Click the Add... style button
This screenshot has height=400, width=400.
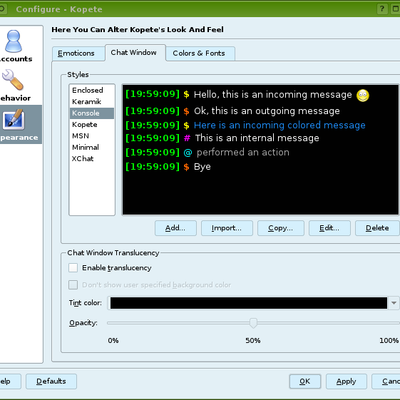(x=176, y=228)
